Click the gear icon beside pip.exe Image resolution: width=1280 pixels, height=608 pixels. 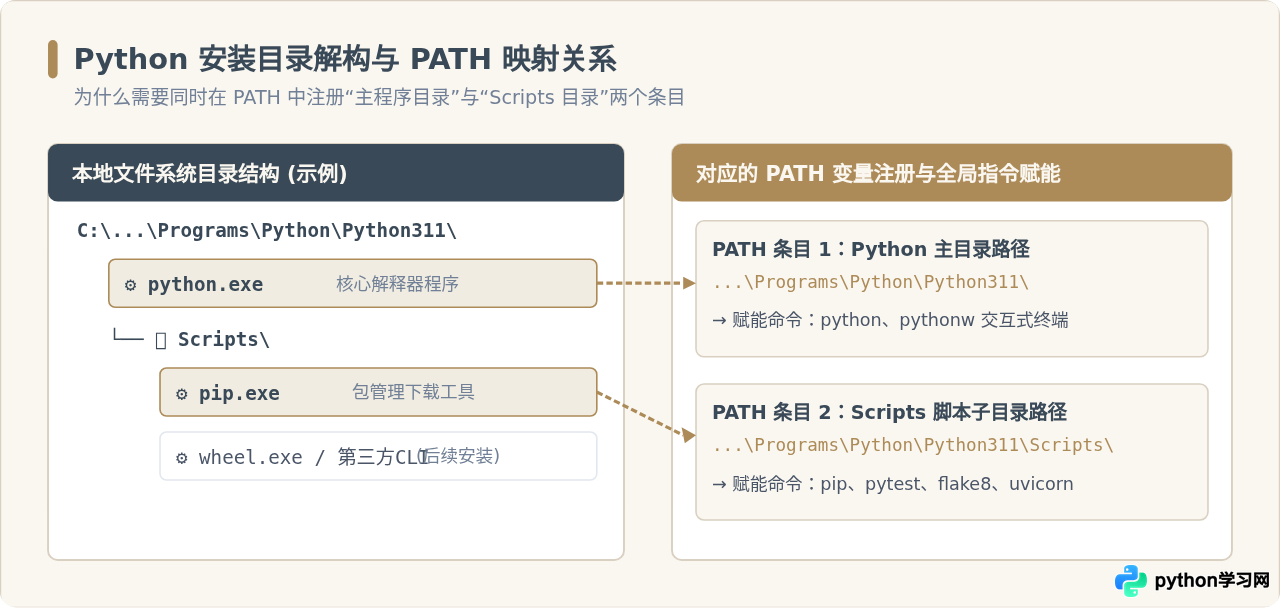tap(182, 394)
